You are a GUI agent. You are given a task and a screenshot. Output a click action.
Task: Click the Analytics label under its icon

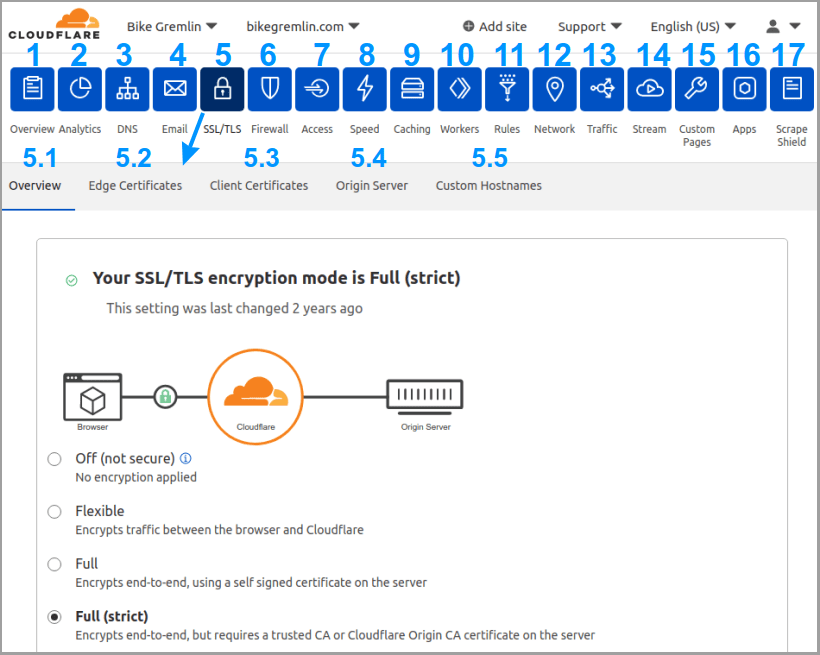click(x=80, y=129)
